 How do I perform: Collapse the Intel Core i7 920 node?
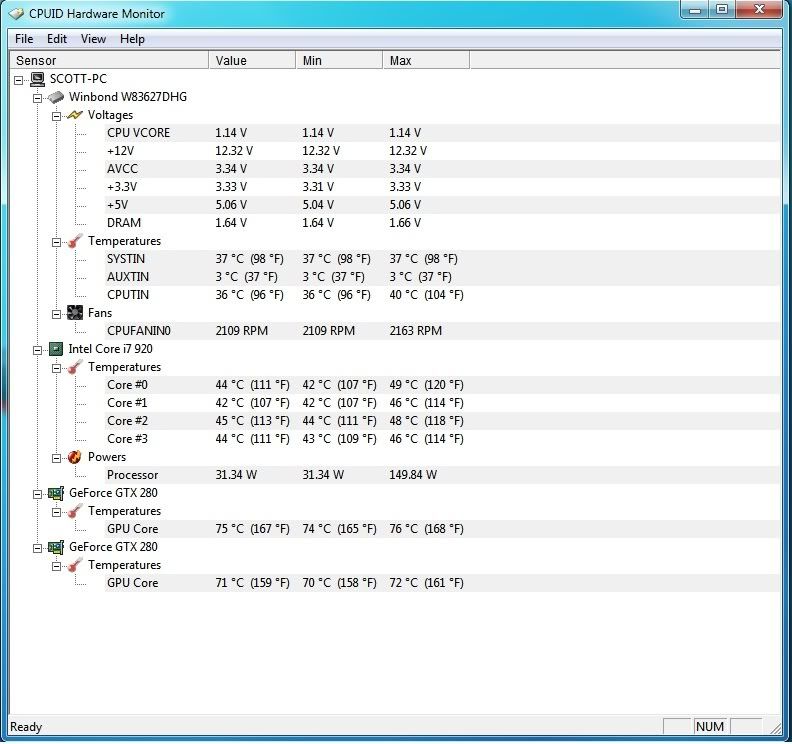click(x=38, y=349)
